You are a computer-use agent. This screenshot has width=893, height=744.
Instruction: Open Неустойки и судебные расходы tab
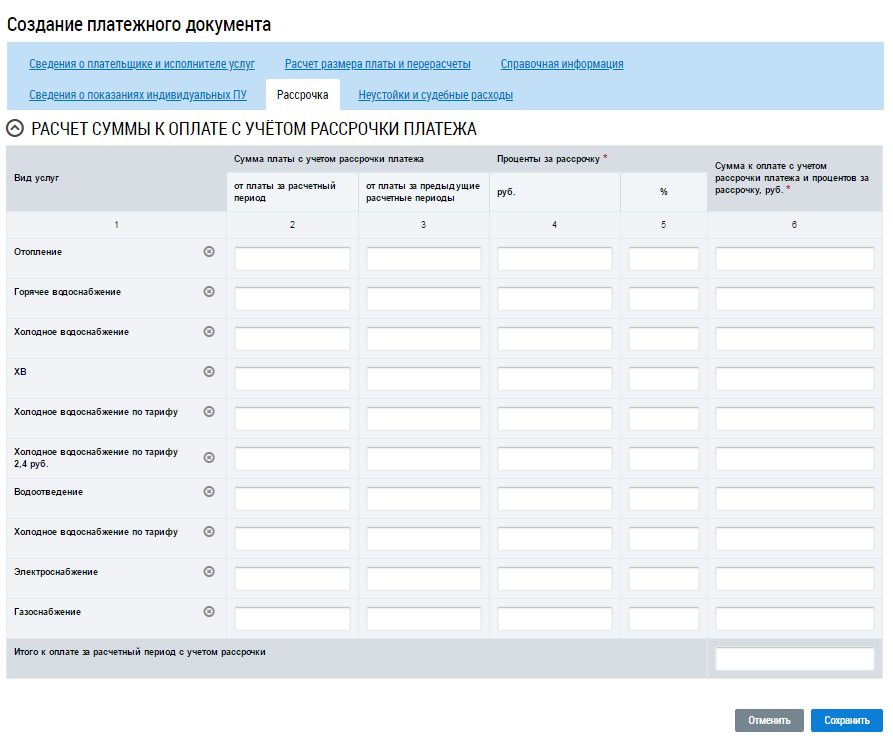click(x=435, y=96)
